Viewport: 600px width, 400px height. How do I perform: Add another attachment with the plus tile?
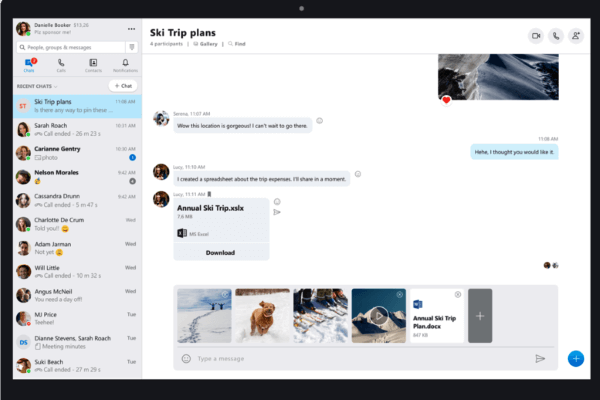coord(480,316)
